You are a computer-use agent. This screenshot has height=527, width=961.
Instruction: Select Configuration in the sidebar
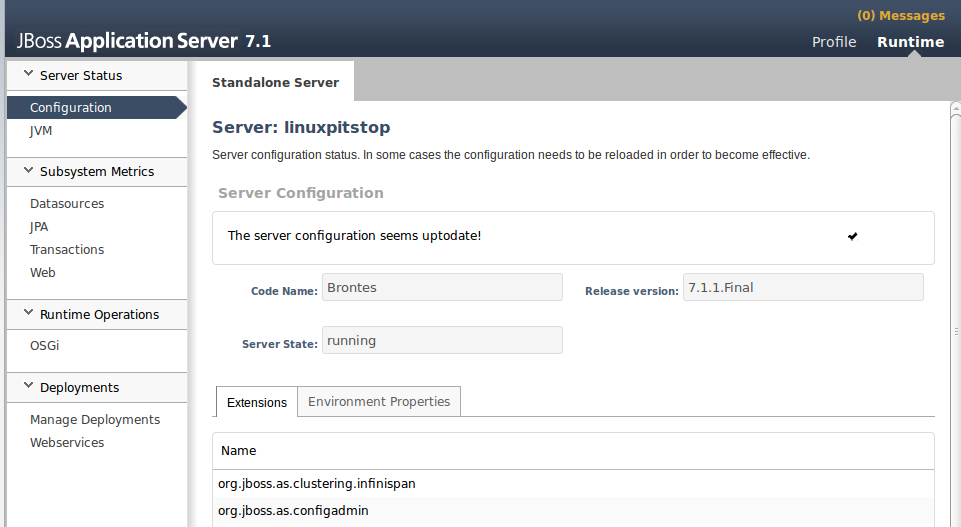pyautogui.click(x=96, y=107)
